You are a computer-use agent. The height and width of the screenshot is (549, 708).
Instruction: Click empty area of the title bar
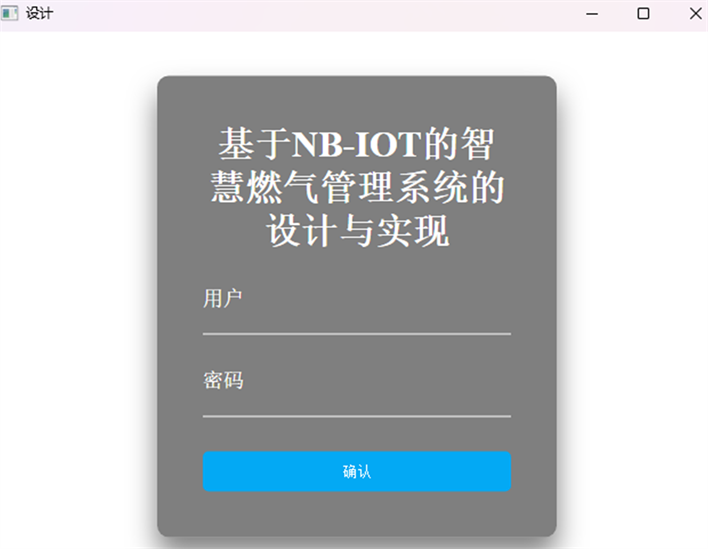click(x=316, y=14)
